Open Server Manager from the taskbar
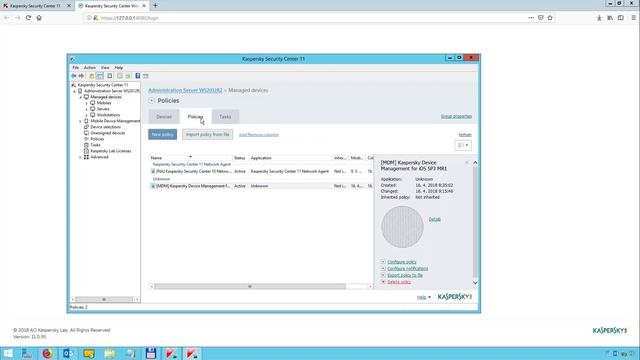640x360 pixels. click(27, 353)
